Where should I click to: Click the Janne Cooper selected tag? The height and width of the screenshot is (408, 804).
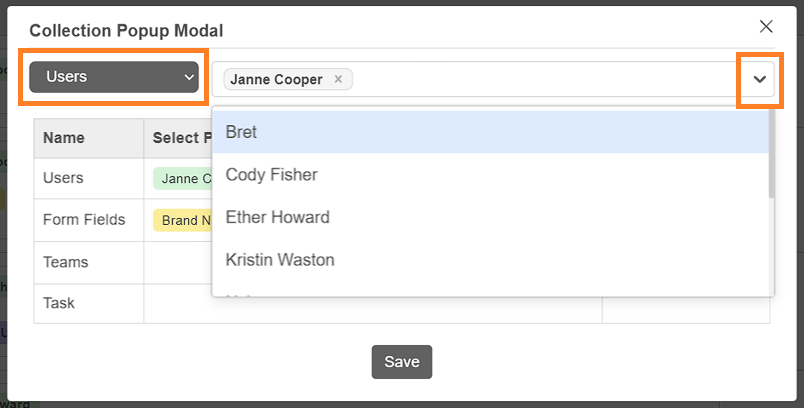(x=276, y=79)
